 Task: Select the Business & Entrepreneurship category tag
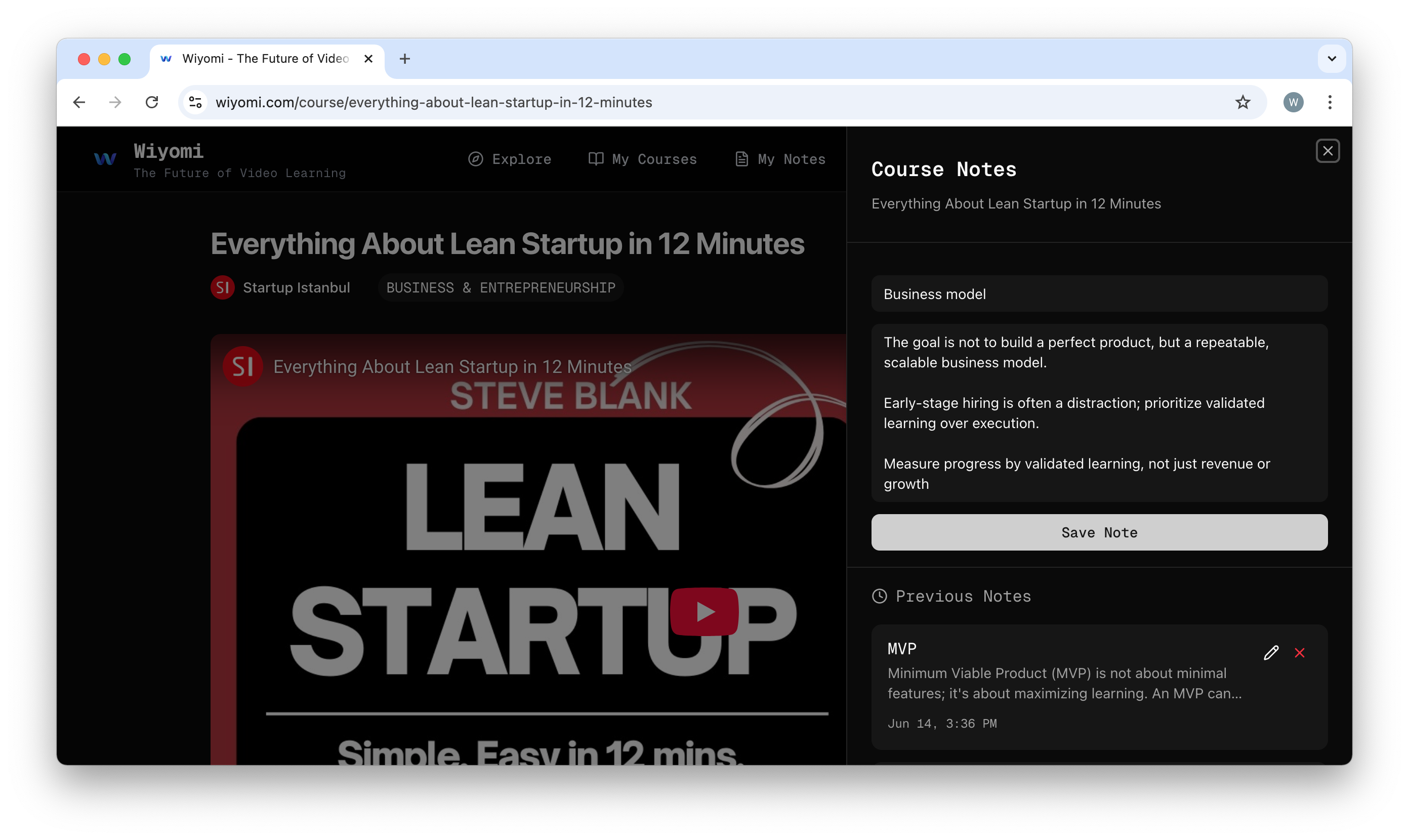(501, 287)
